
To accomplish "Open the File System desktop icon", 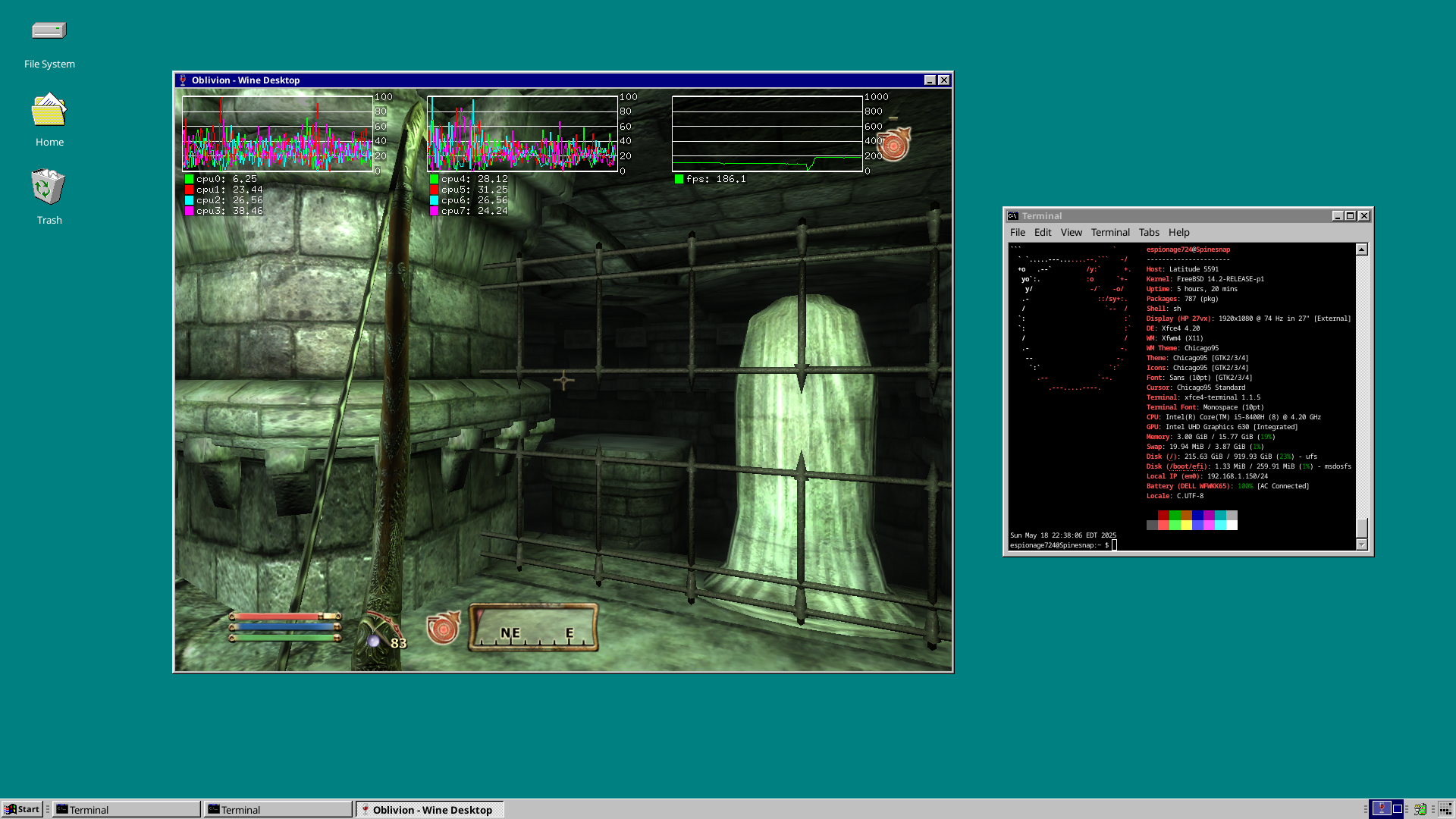I will [x=49, y=31].
